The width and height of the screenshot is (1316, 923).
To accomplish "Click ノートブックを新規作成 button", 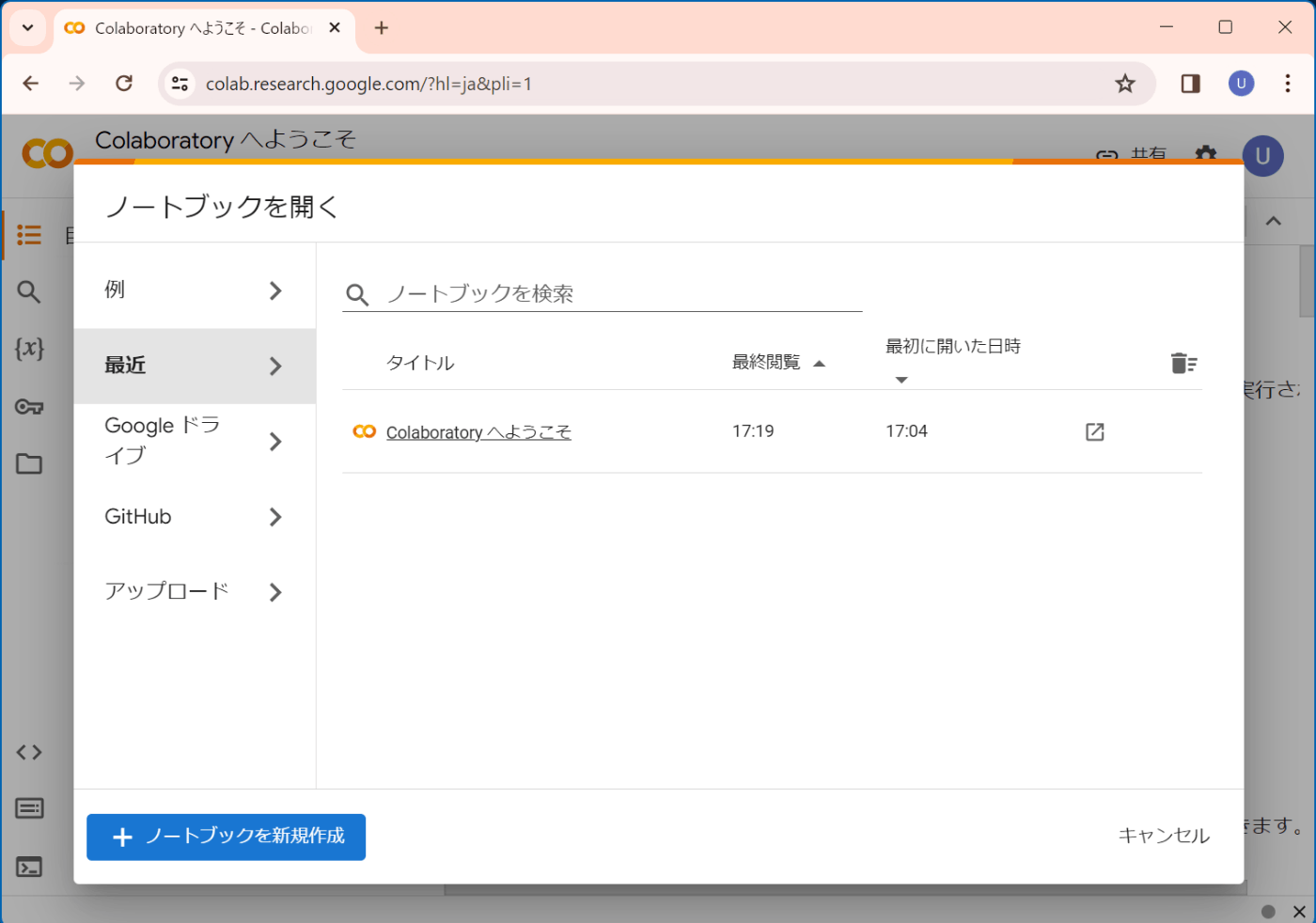I will [x=227, y=837].
